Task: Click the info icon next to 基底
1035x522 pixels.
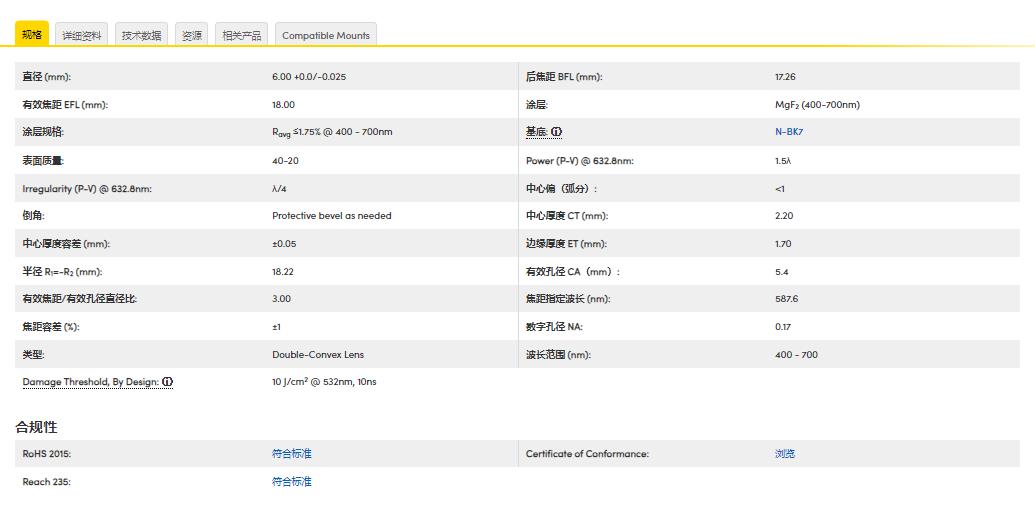Action: [557, 132]
